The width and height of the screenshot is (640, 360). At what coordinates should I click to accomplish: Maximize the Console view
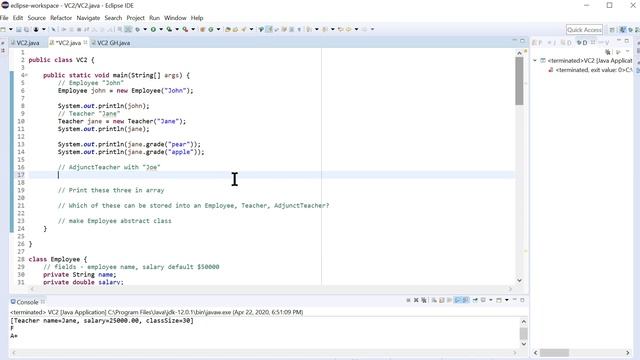[522, 300]
